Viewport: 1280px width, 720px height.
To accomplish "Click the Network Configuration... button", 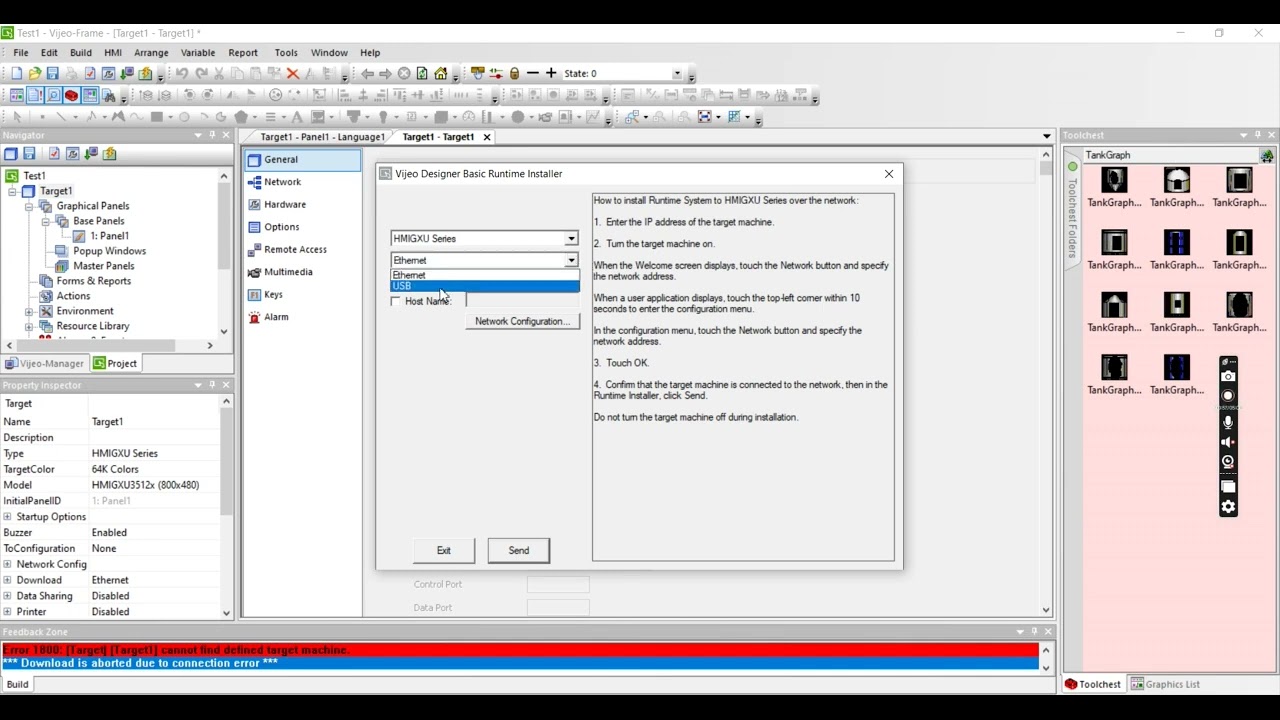I will (522, 321).
